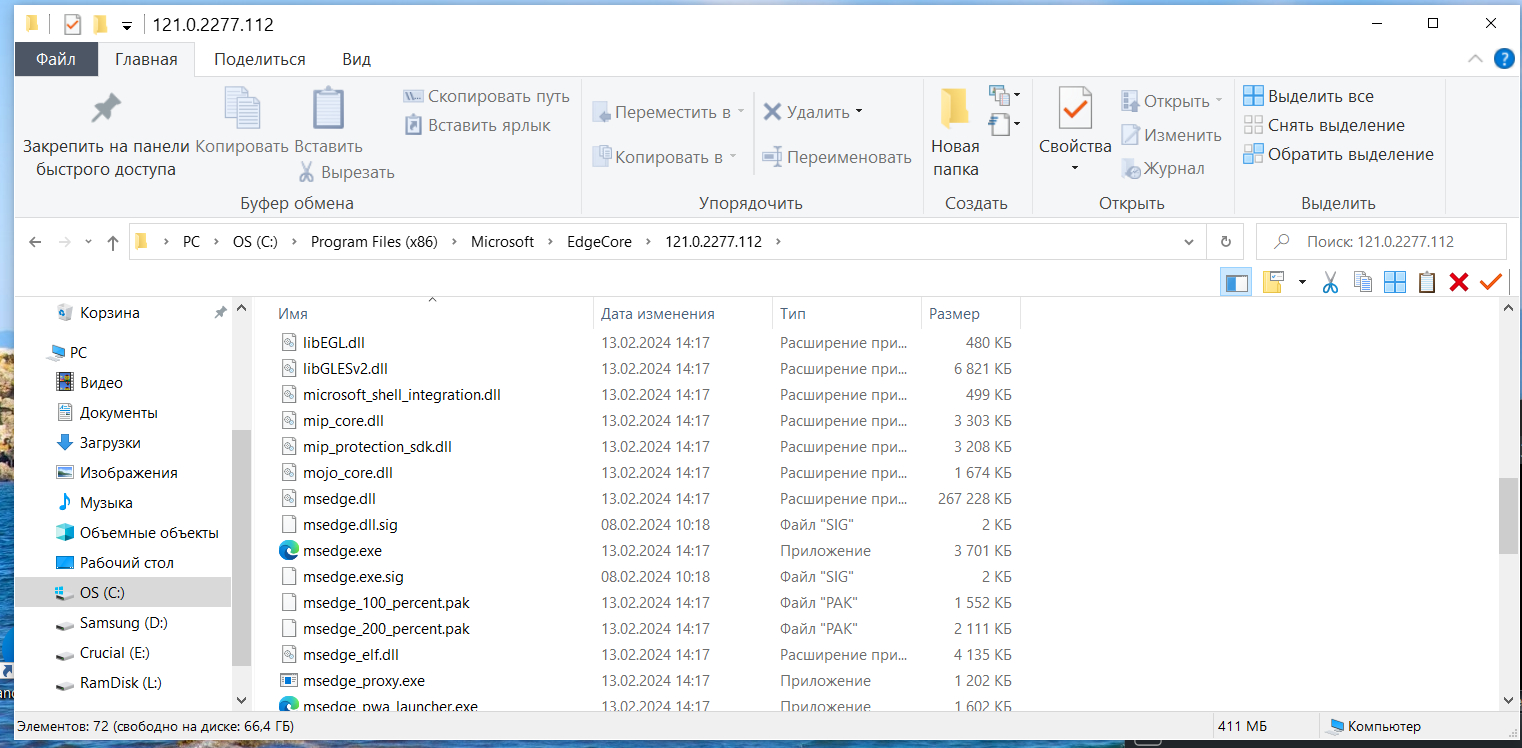The width and height of the screenshot is (1522, 748).
Task: Open the address bar history dropdown chevron
Action: [1189, 242]
